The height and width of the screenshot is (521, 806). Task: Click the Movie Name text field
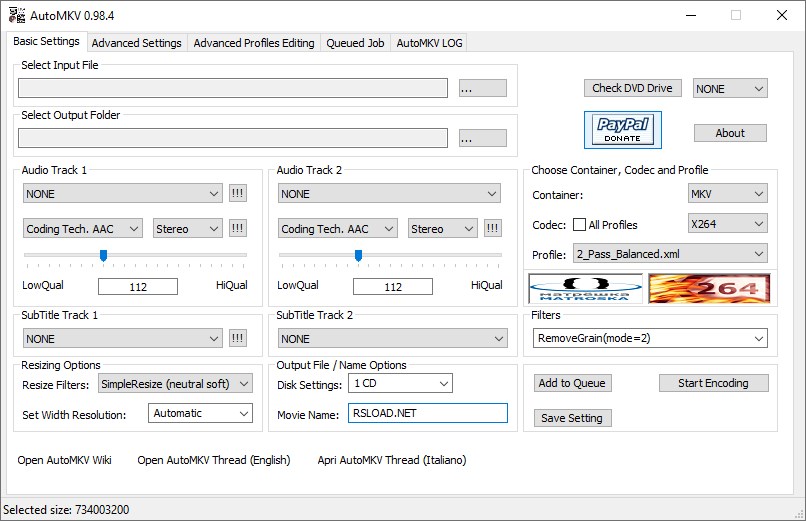(x=427, y=413)
